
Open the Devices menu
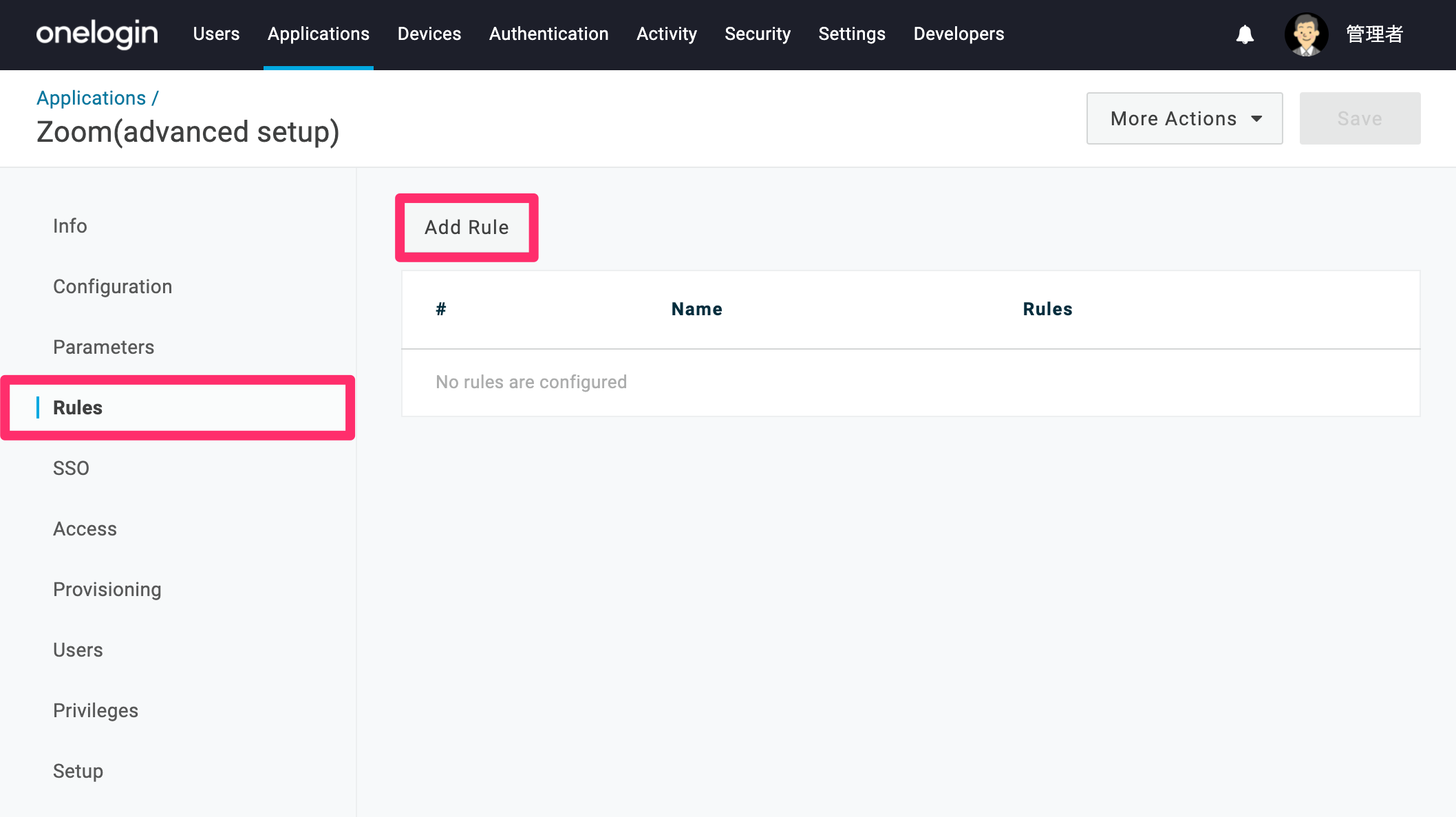(x=429, y=34)
